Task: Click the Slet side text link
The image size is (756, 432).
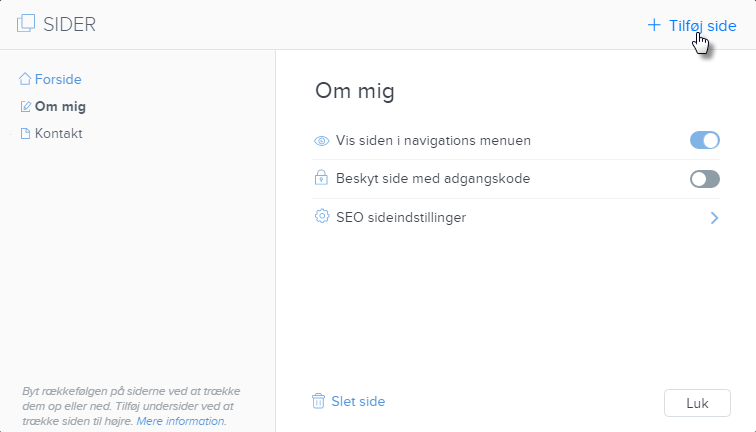Action: coord(358,401)
